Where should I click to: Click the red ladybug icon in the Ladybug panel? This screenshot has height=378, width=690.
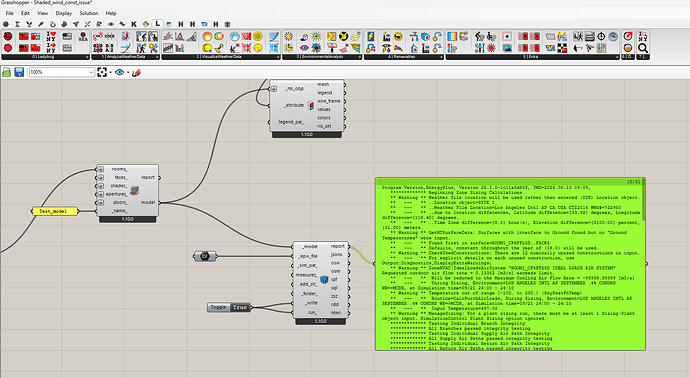pos(8,36)
